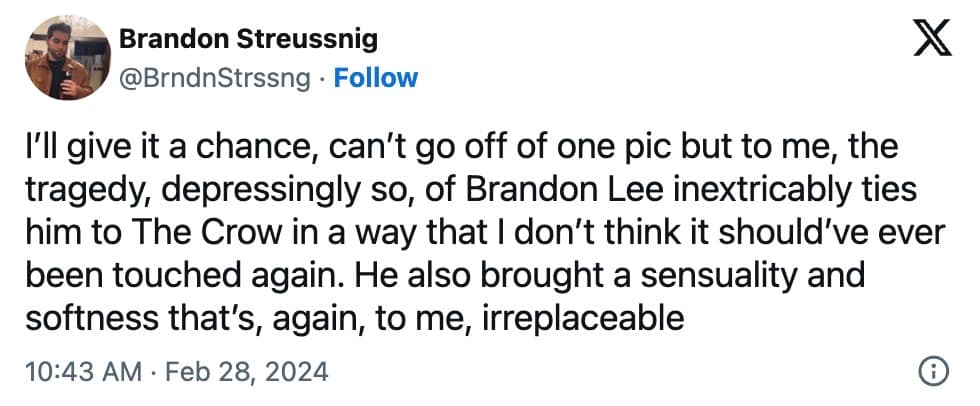Click the @BrndnStrssng handle

(x=214, y=78)
